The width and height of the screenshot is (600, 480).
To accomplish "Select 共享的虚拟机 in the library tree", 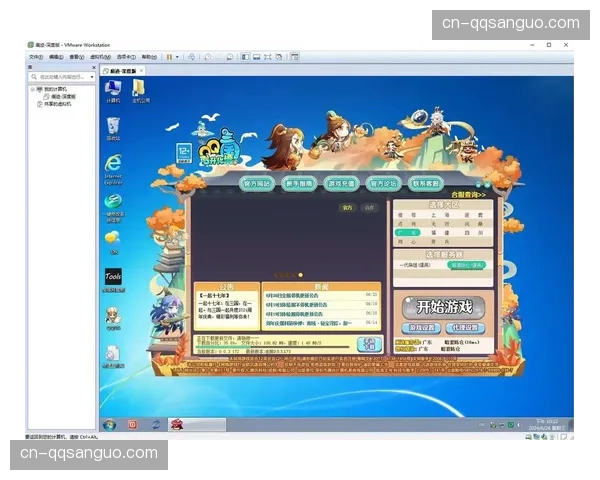I will pos(54,104).
